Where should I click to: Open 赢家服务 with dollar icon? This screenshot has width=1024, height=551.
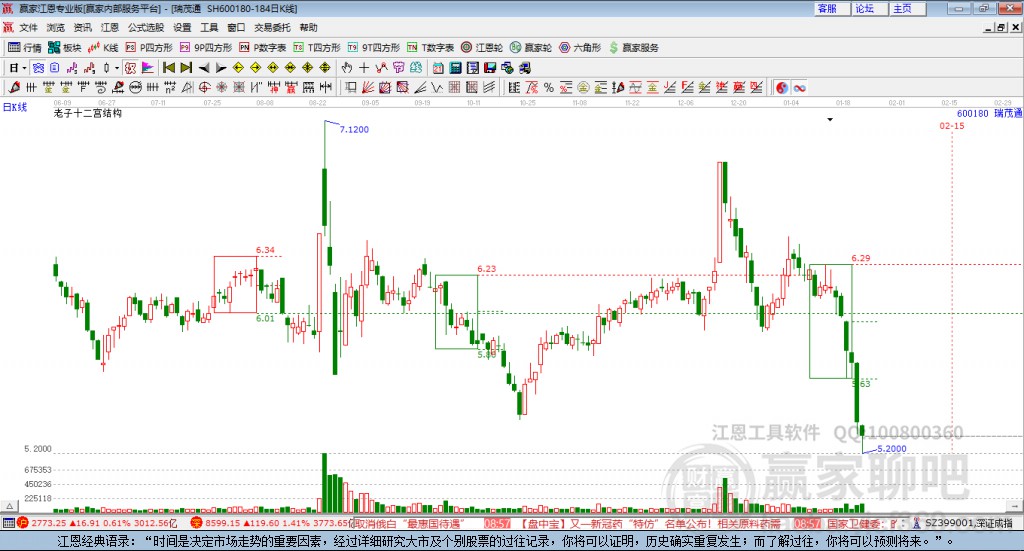[x=633, y=48]
